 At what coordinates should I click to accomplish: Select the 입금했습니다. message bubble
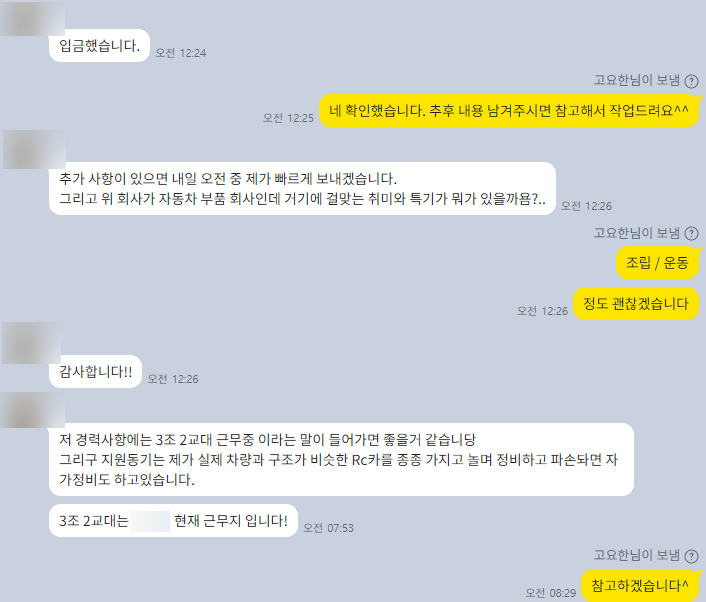pos(99,45)
